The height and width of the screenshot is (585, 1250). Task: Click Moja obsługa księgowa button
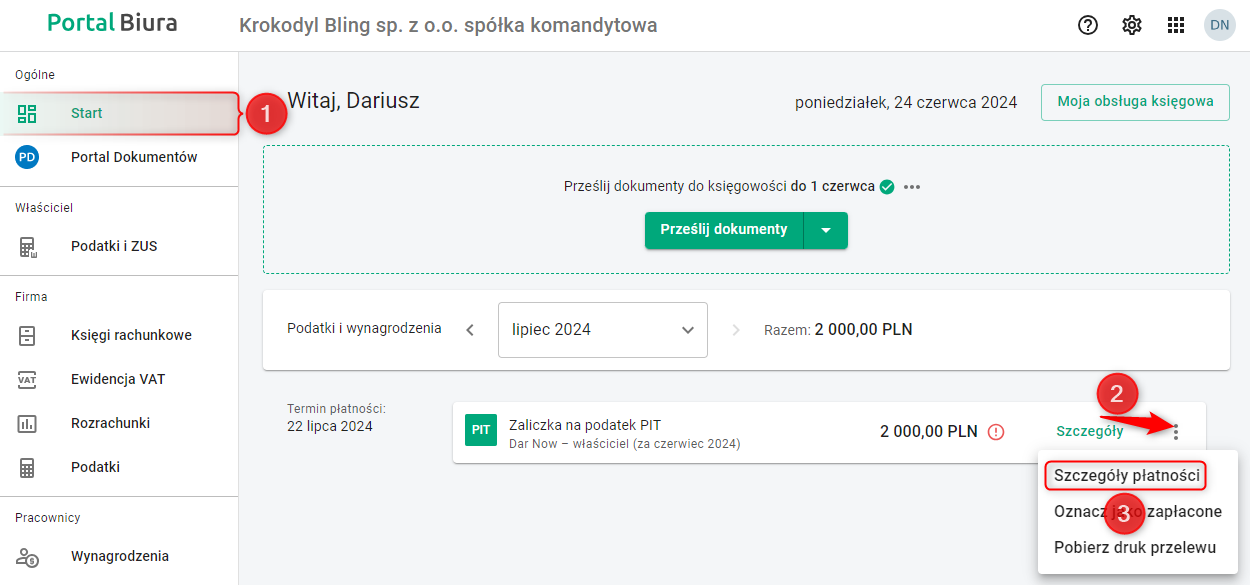(x=1135, y=102)
